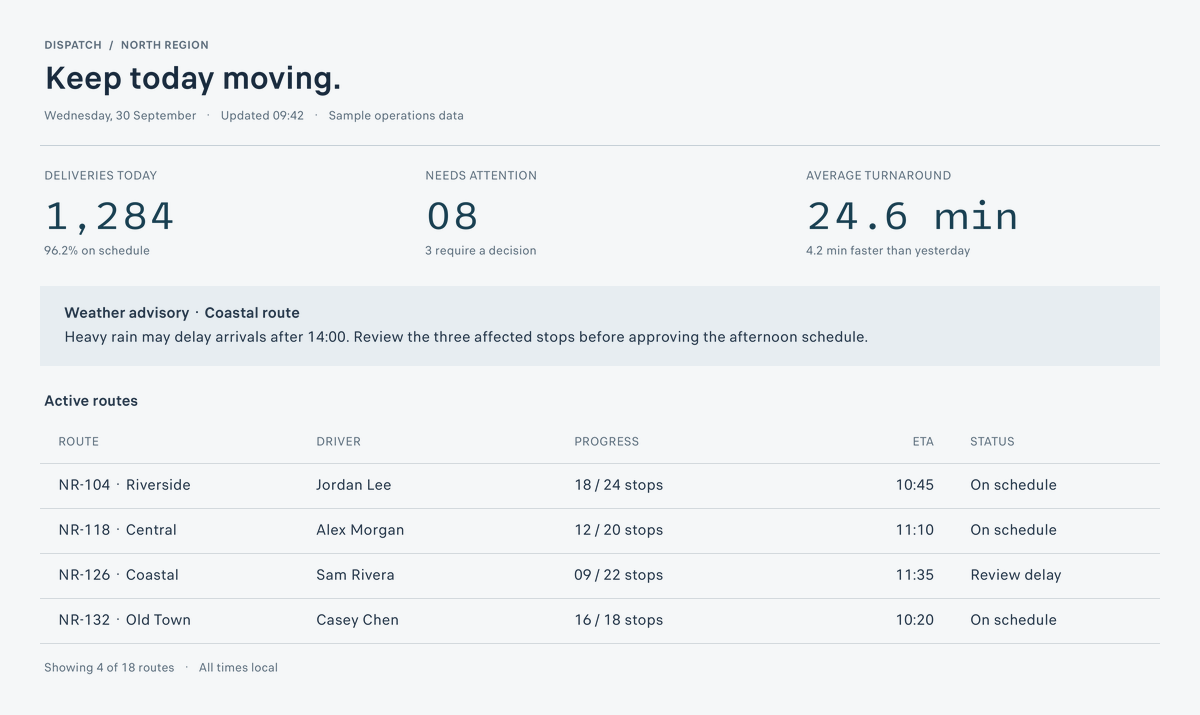Click the ROUTE column header
Screen dimensions: 1200x715
tap(79, 441)
